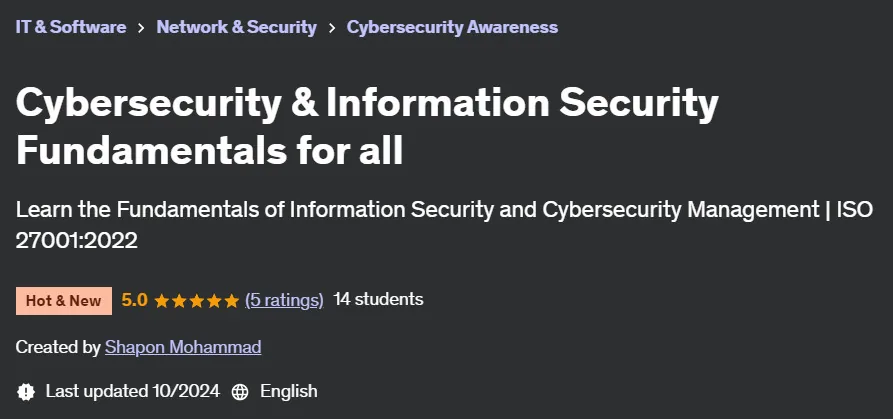Click the first rating star
Viewport: 893px width, 419px height.
click(162, 301)
